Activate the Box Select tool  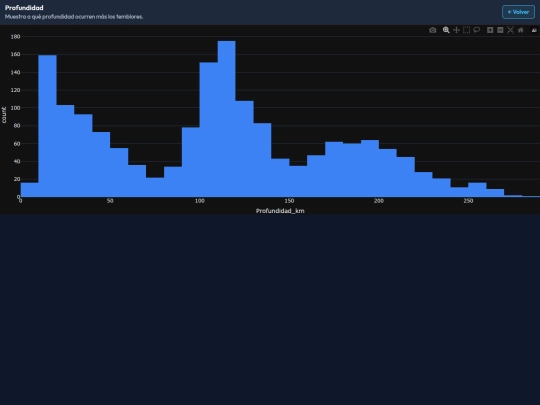[466, 30]
